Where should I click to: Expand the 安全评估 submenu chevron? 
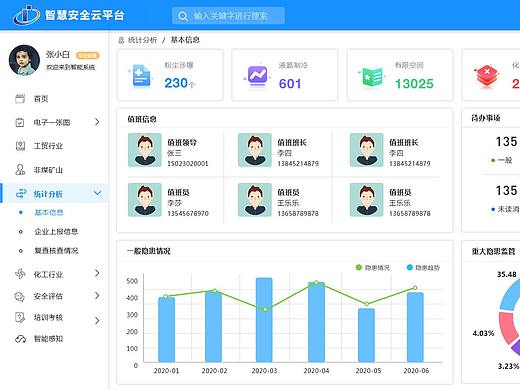tap(97, 296)
